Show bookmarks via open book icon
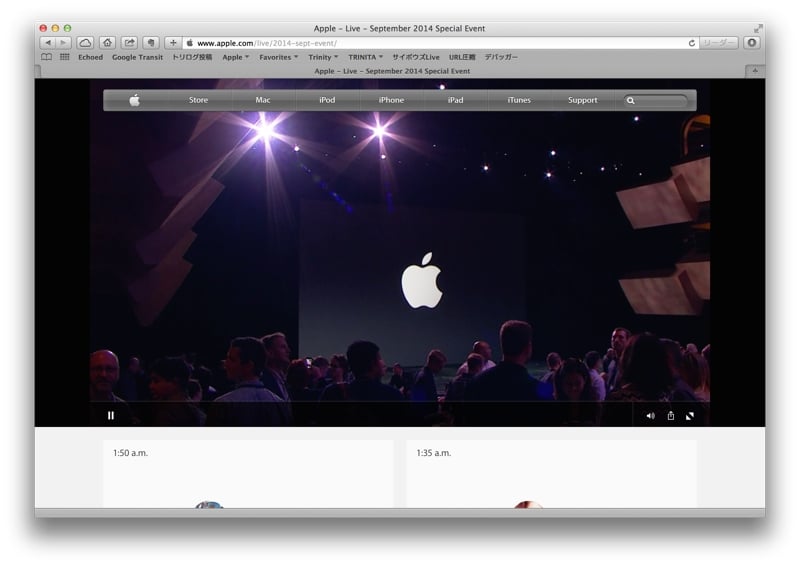 (46, 57)
